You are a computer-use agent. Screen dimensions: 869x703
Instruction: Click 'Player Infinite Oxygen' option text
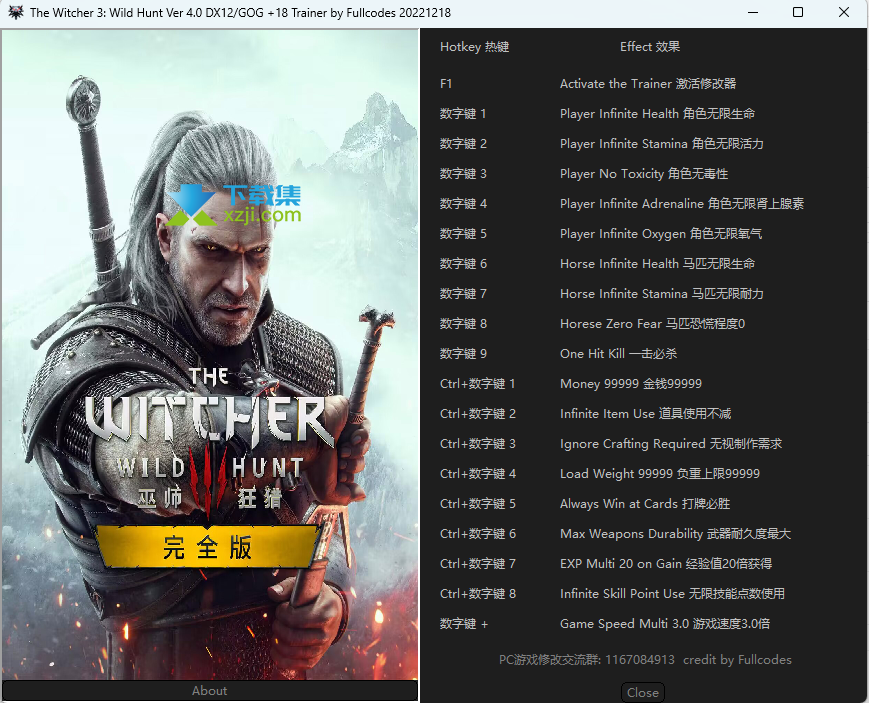(661, 233)
